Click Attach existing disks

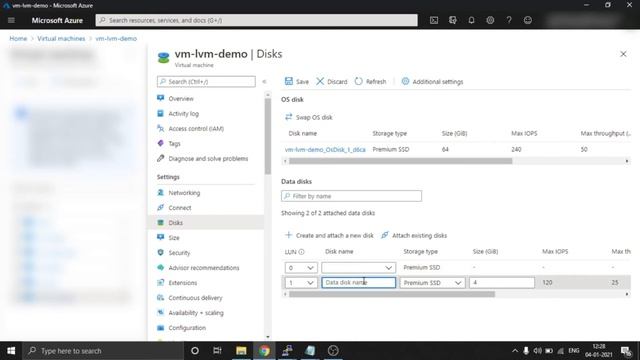414,236
